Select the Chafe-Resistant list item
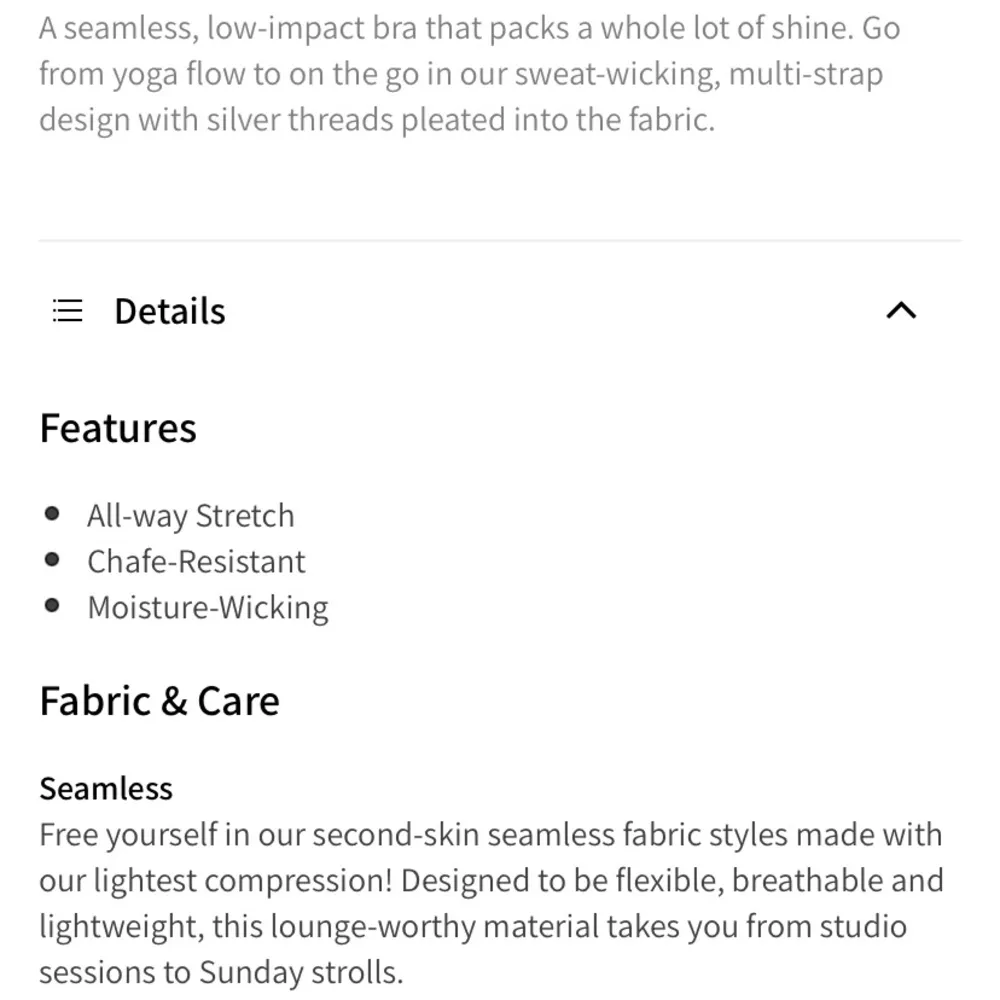The image size is (1000, 1000). pos(196,560)
